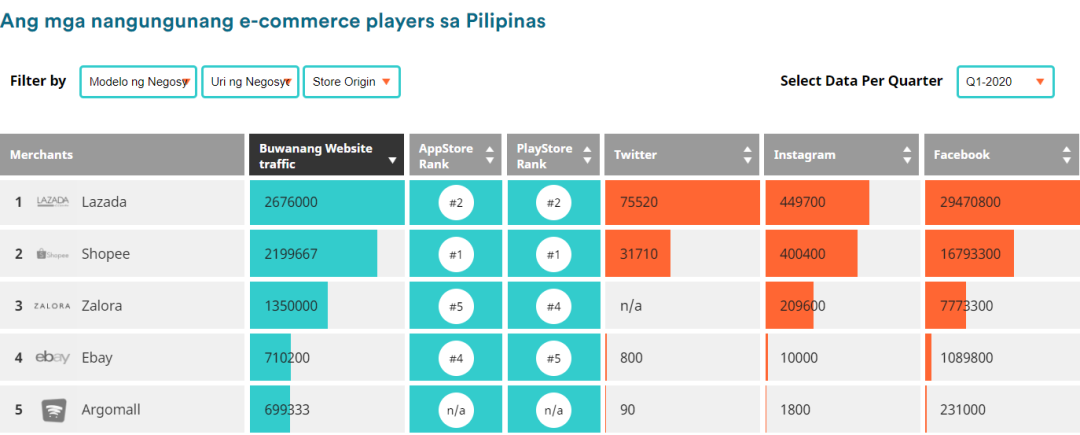
Task: Click the Lazada merchant name
Action: 104,202
